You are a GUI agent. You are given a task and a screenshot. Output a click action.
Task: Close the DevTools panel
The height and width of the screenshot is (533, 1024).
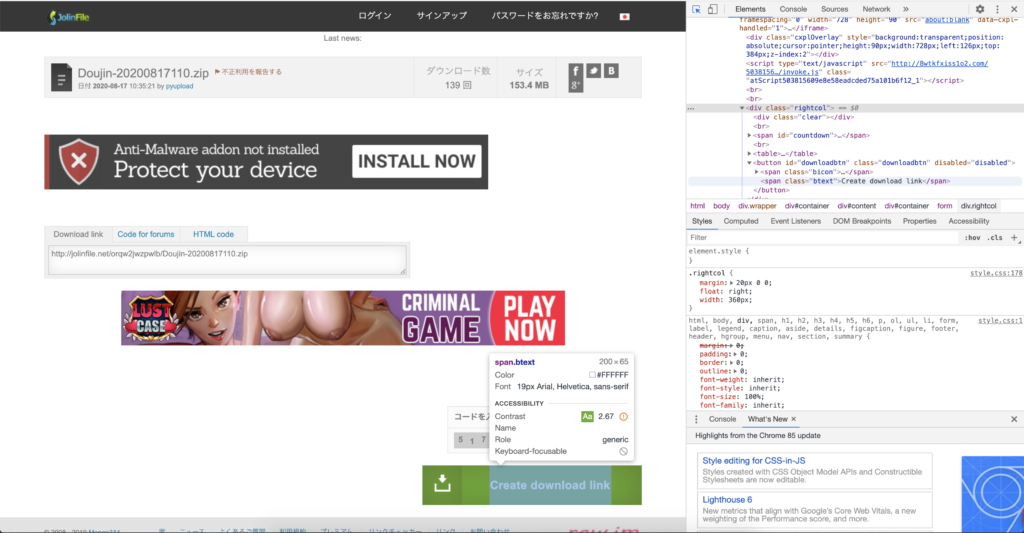point(1014,9)
